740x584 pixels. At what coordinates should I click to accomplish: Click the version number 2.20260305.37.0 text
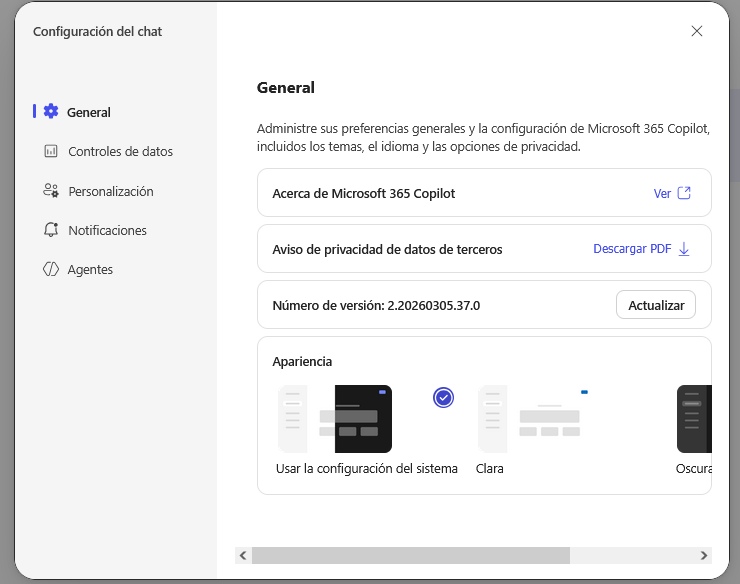click(x=434, y=305)
